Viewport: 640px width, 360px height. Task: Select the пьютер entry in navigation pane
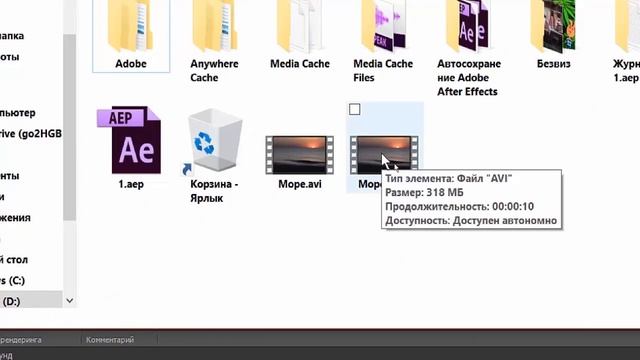click(18, 113)
